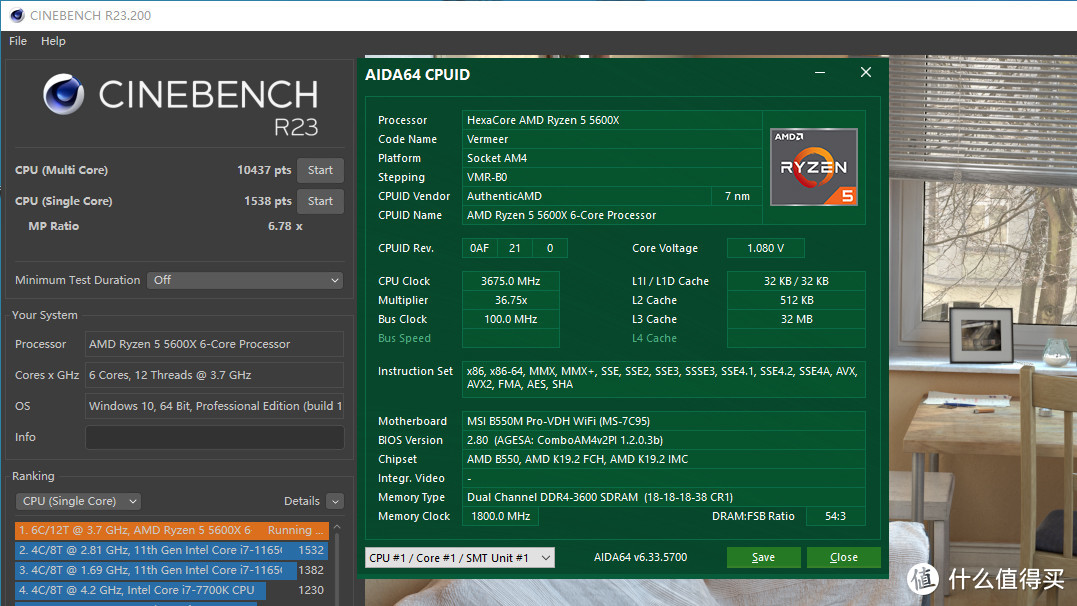1077x606 pixels.
Task: Open the CPU #1 / Core #1 selector
Action: pos(460,558)
